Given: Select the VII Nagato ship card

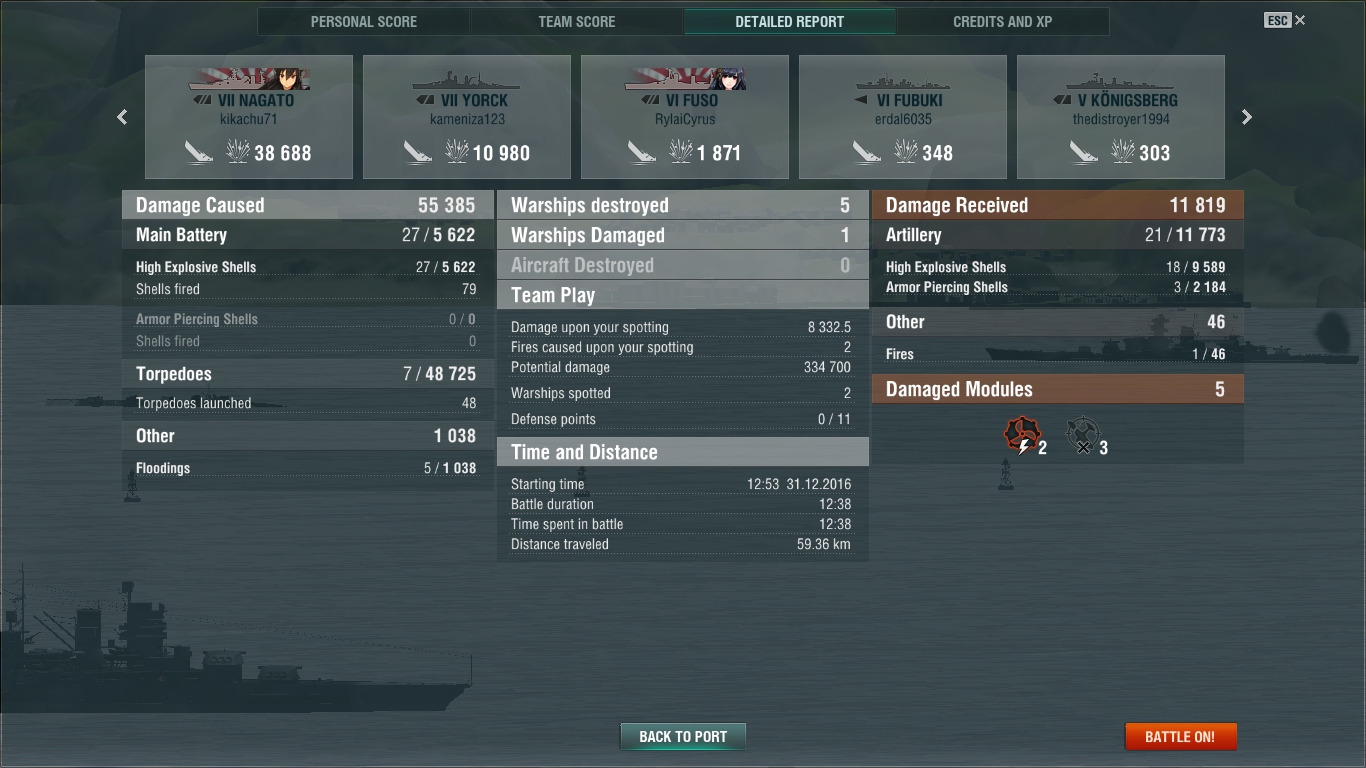Looking at the screenshot, I should click(x=249, y=117).
